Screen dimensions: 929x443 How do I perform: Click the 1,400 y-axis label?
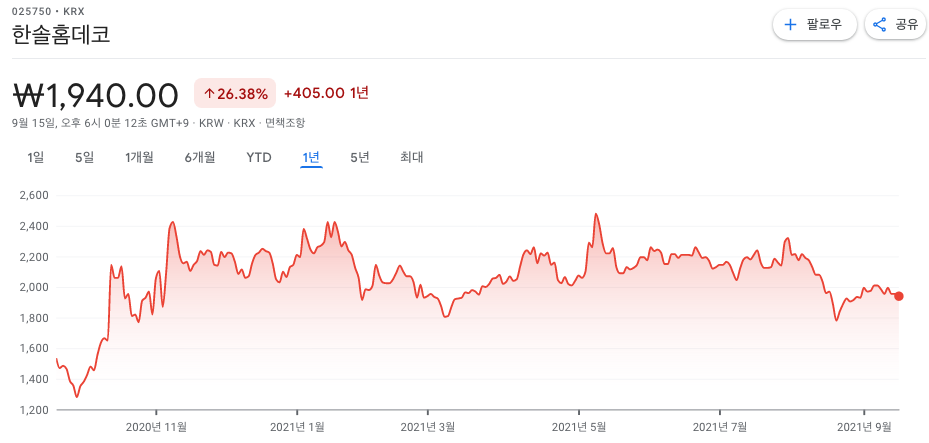click(34, 380)
